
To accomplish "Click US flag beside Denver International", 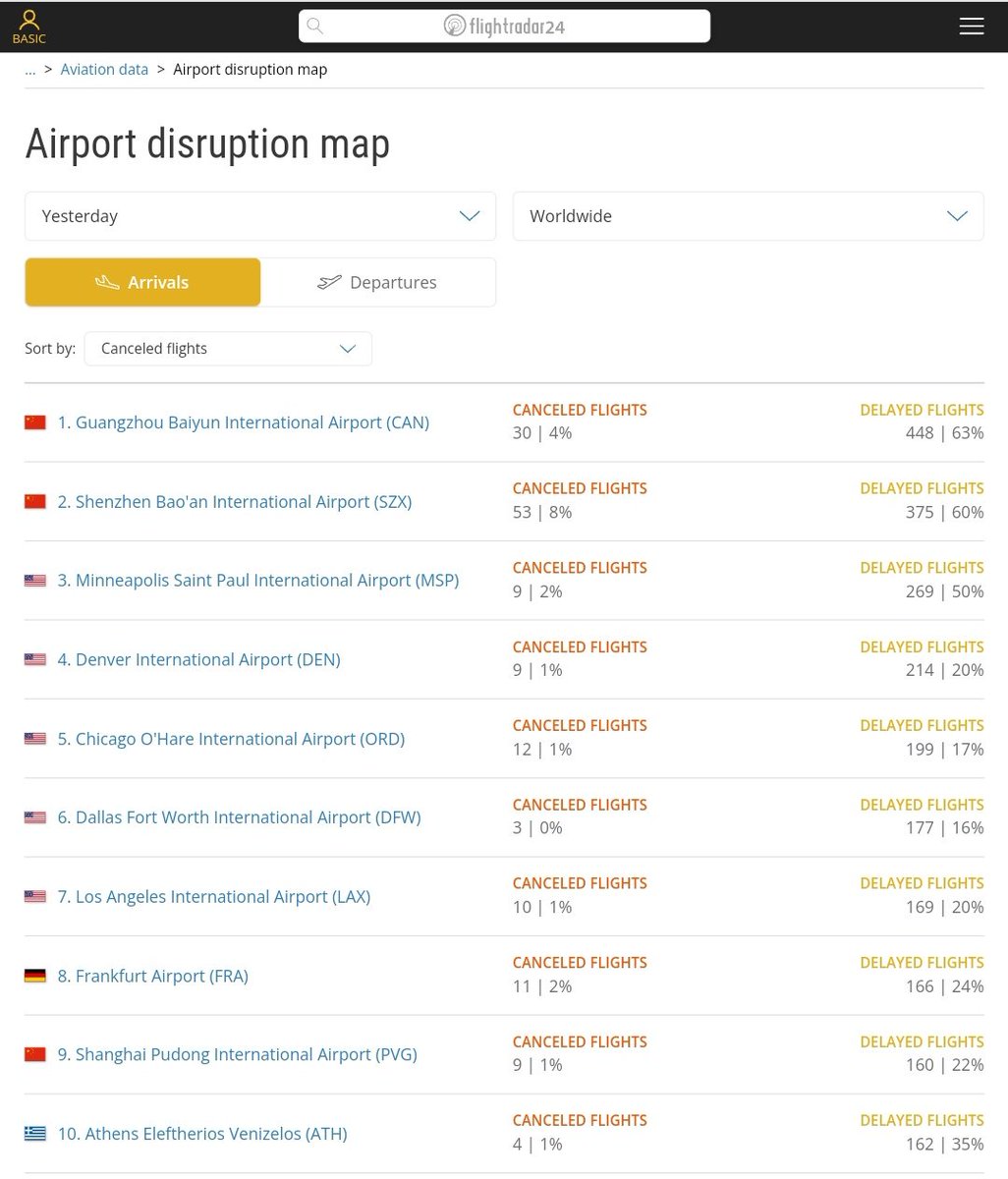I will [35, 660].
